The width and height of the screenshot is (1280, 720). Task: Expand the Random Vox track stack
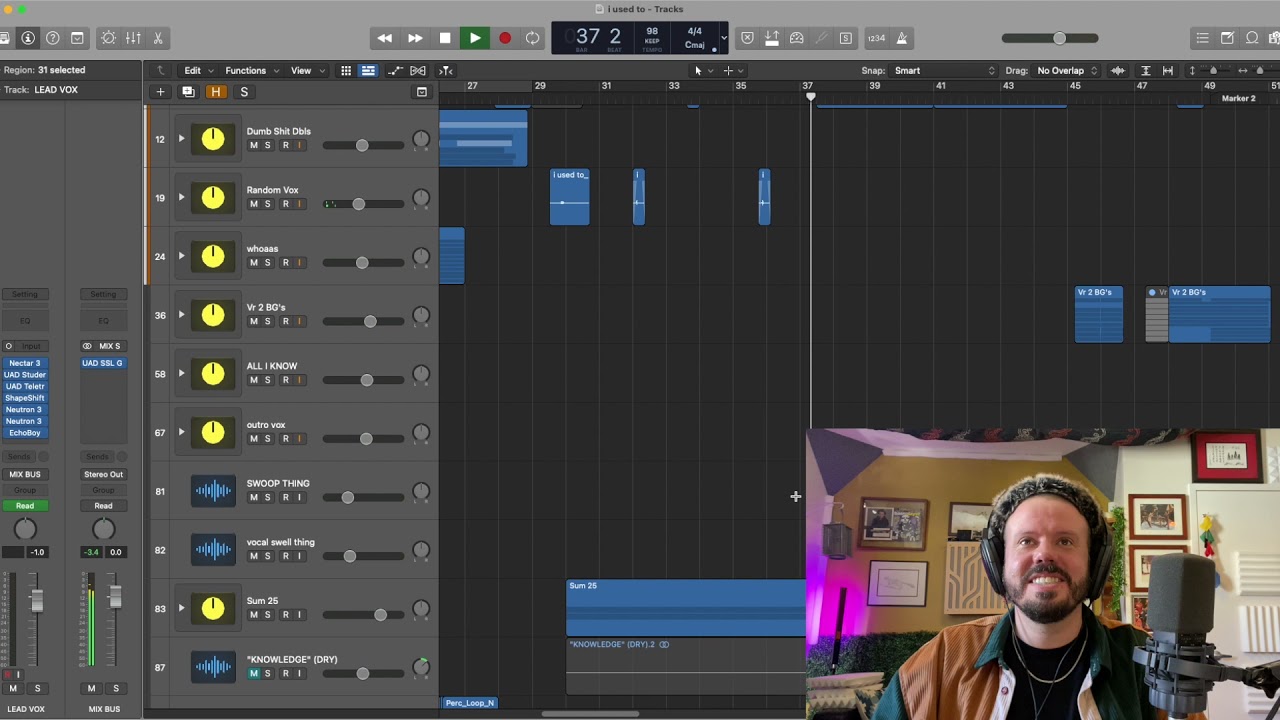tap(182, 198)
